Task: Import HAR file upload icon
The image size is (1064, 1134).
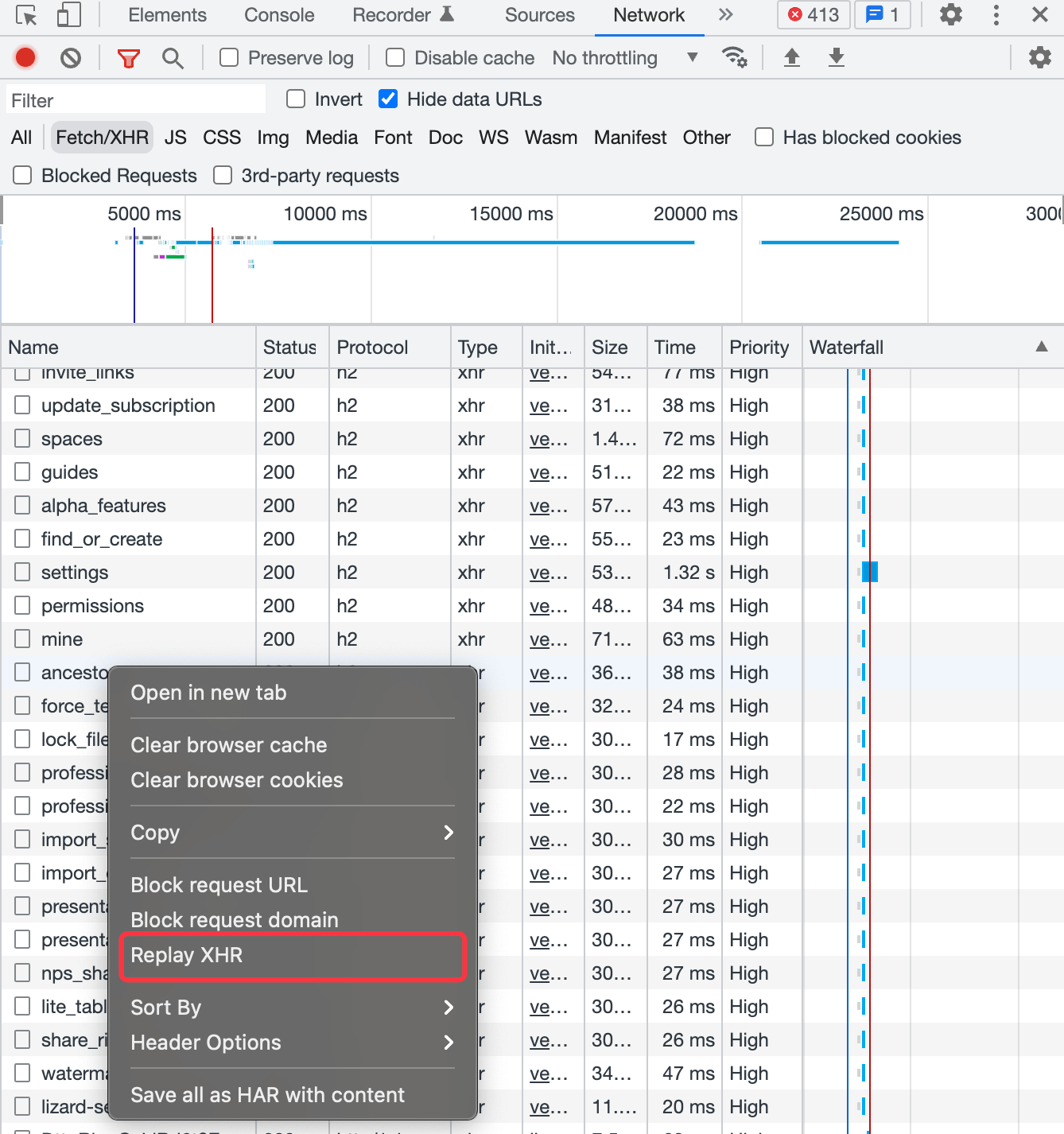Action: tap(792, 57)
